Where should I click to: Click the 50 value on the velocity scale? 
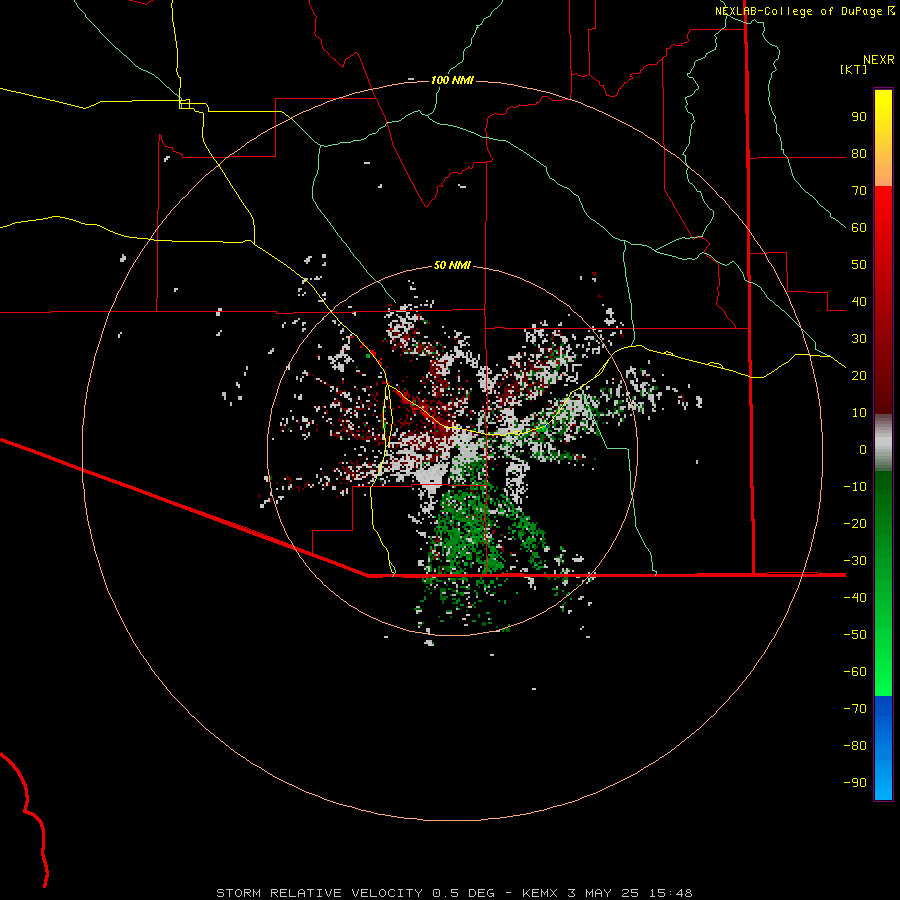859,265
